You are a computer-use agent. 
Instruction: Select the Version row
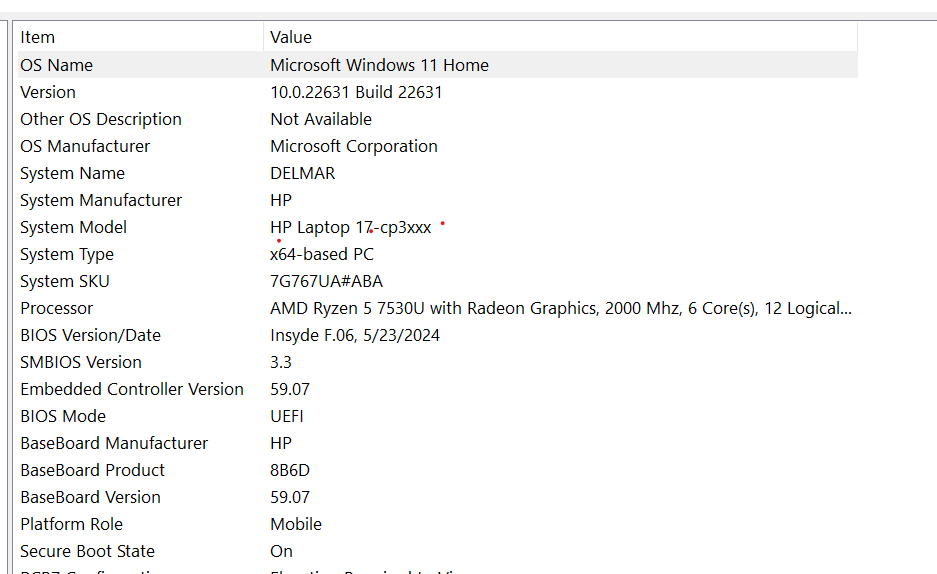pyautogui.click(x=437, y=92)
